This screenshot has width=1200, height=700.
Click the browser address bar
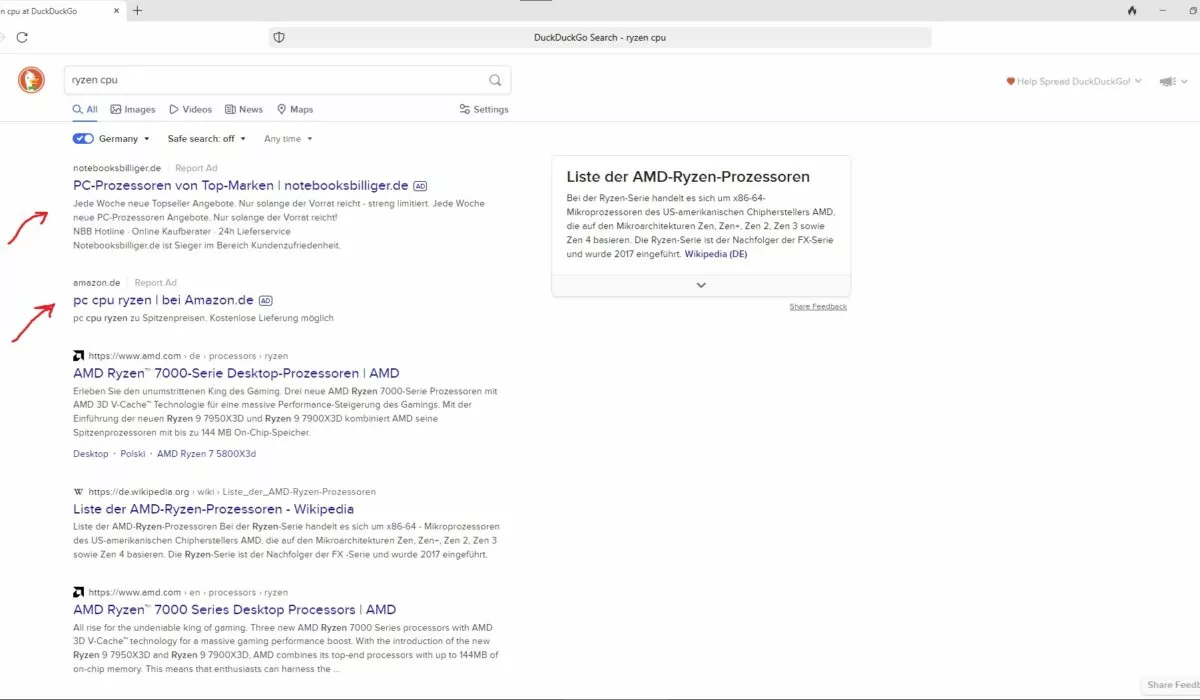600,37
